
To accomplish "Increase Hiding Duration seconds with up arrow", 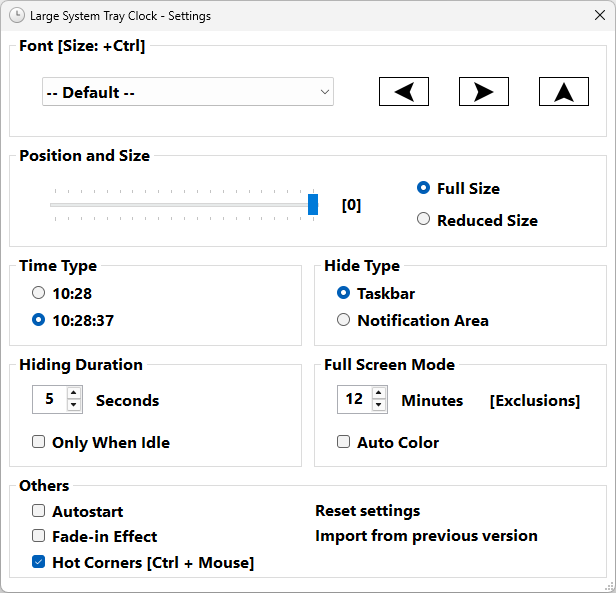I will [x=74, y=394].
